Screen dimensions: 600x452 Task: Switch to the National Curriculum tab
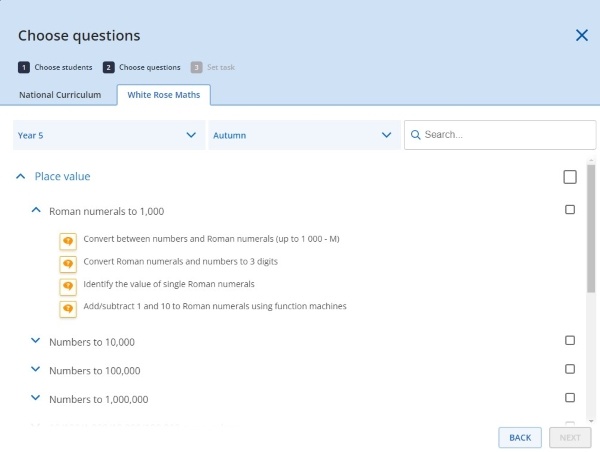[61, 95]
